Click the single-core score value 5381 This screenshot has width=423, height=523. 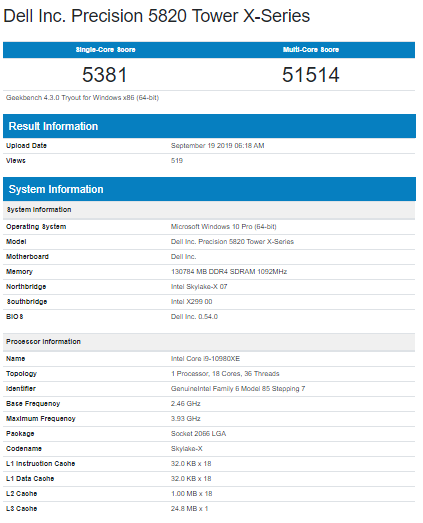[x=105, y=74]
